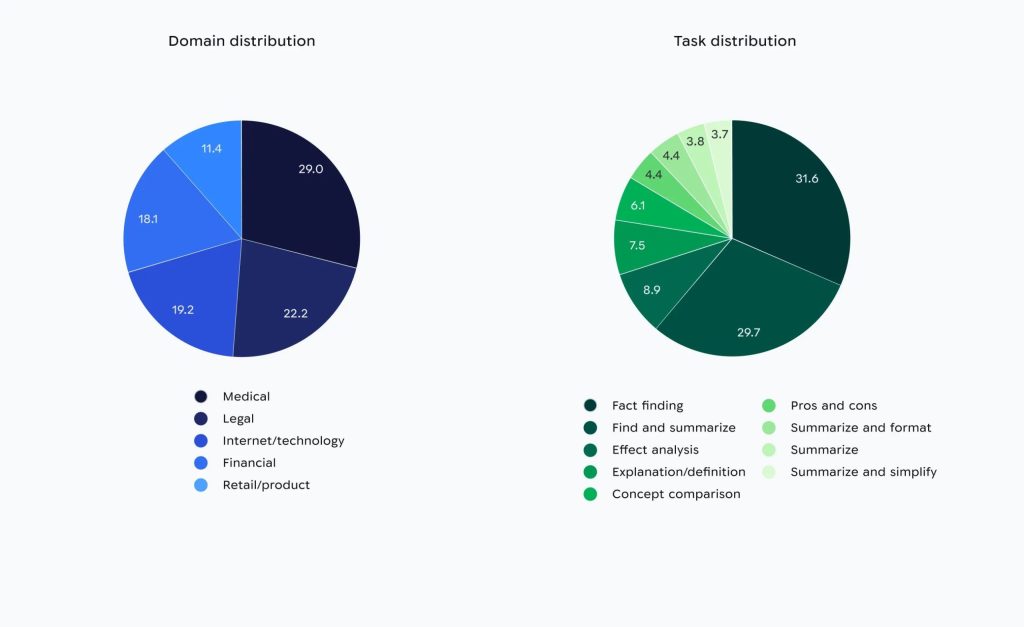Click the Domain distribution chart title
Screen dimensions: 1024x627
pos(241,41)
